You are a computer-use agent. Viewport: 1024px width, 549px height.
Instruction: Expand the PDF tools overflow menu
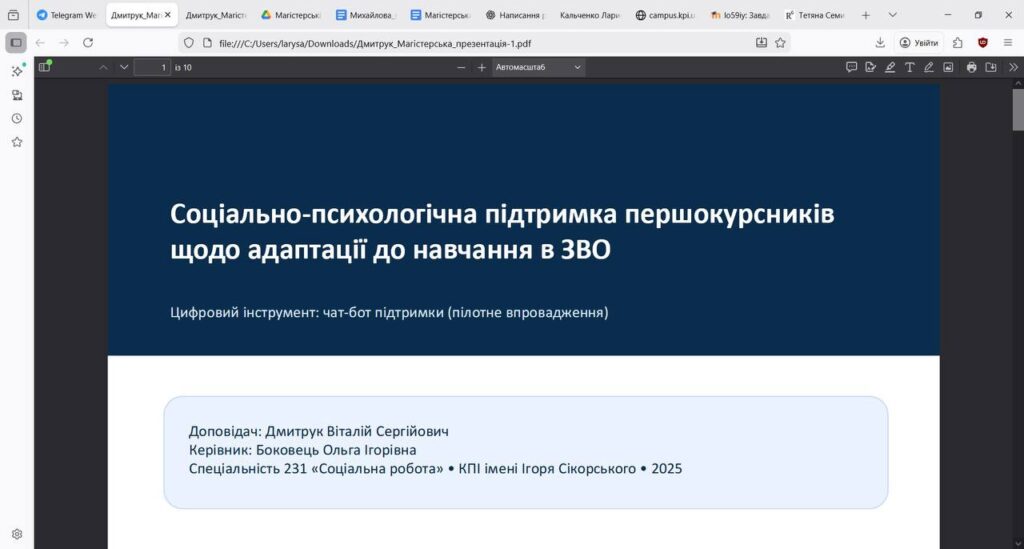coord(1013,67)
